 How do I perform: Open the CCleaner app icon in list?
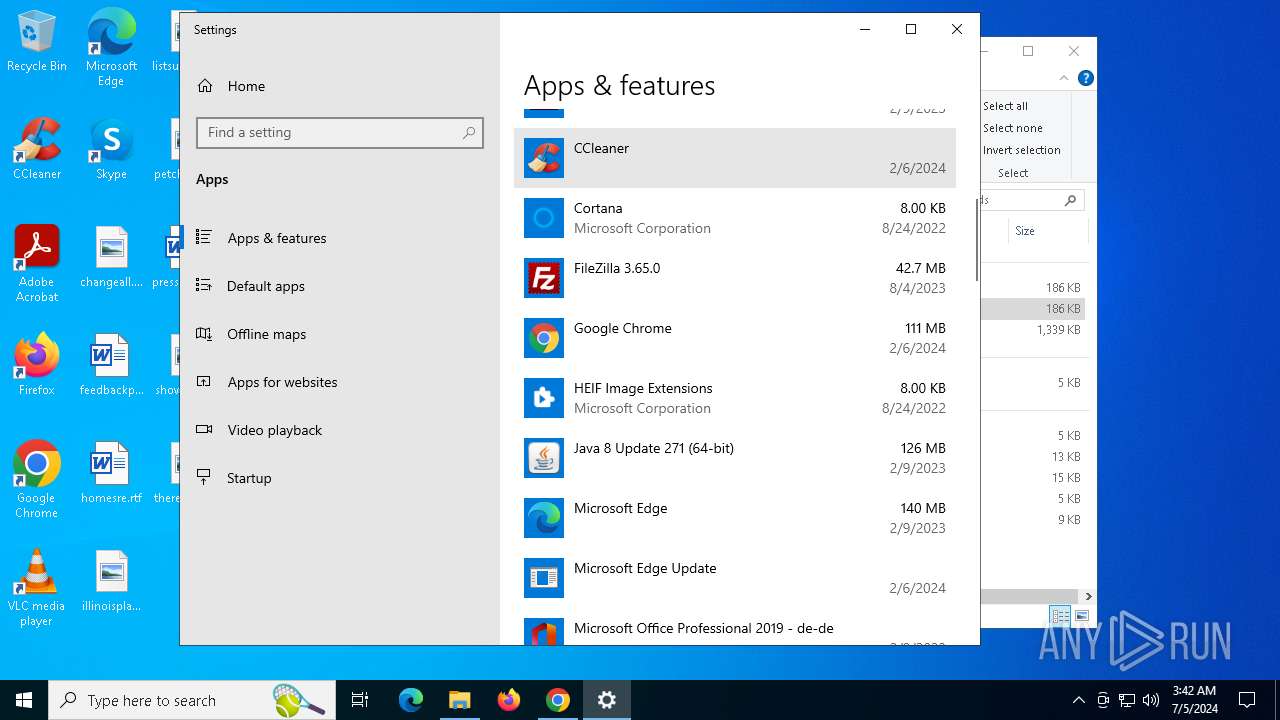(544, 158)
